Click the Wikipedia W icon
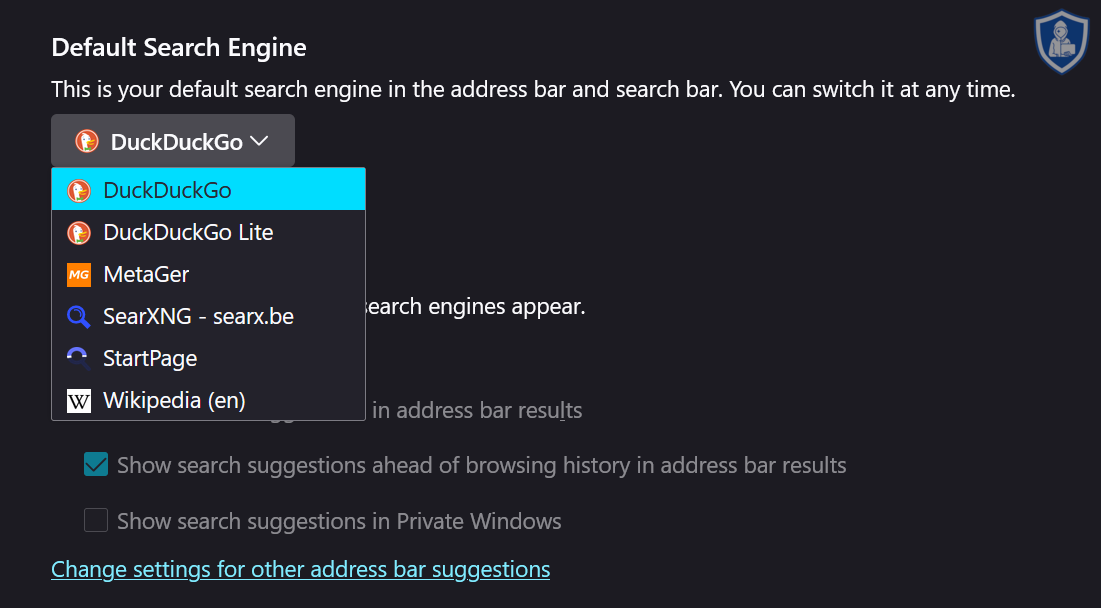This screenshot has height=608, width=1101. (x=79, y=399)
